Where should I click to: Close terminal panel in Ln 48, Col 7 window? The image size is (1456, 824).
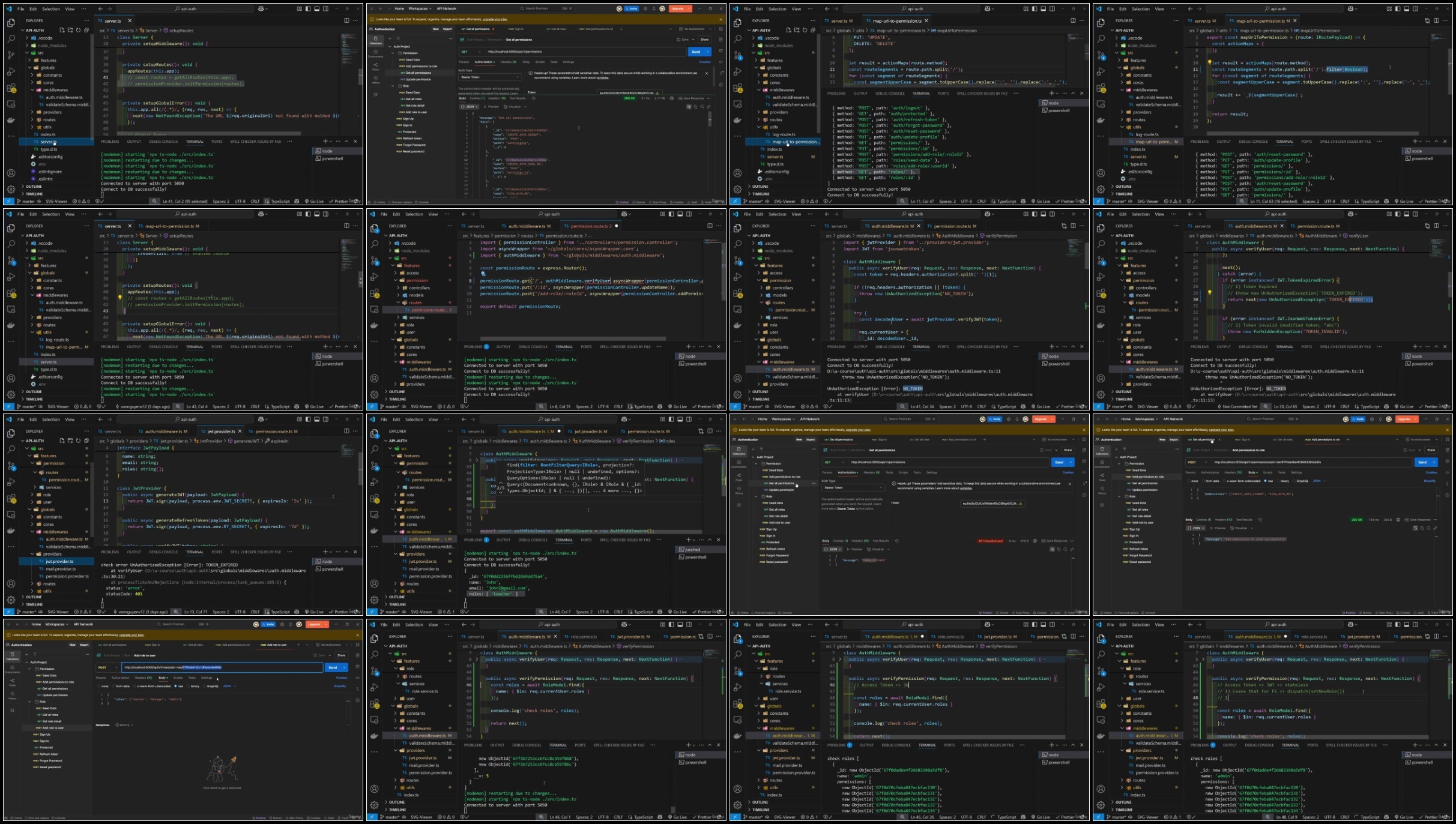click(x=718, y=540)
